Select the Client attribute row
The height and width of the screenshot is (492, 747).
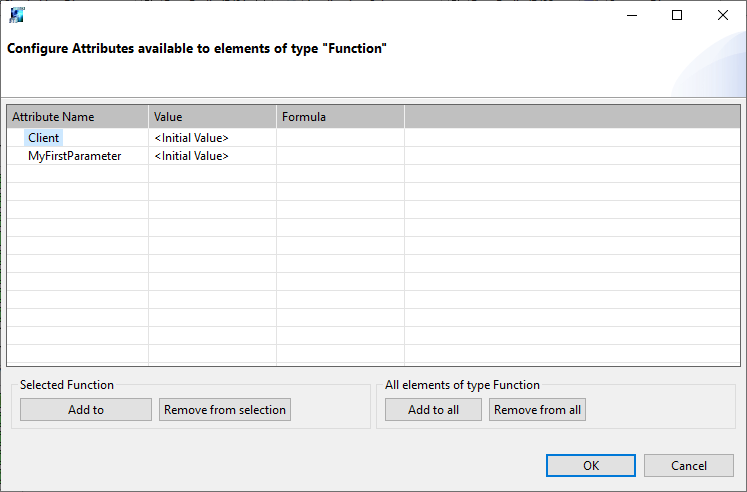(x=43, y=138)
